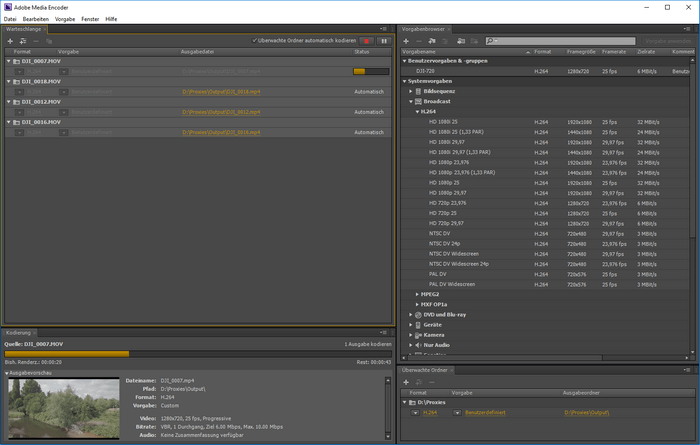Click the delete preset minus icon in Vorgabenbrowser
This screenshot has height=445, width=700.
(x=418, y=41)
